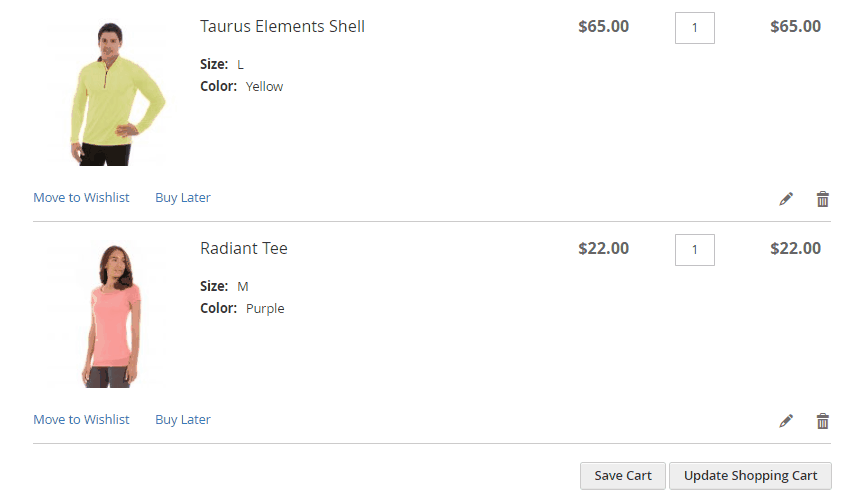Open Taurus Elements Shell product image
The height and width of the screenshot is (497, 856).
tap(109, 92)
